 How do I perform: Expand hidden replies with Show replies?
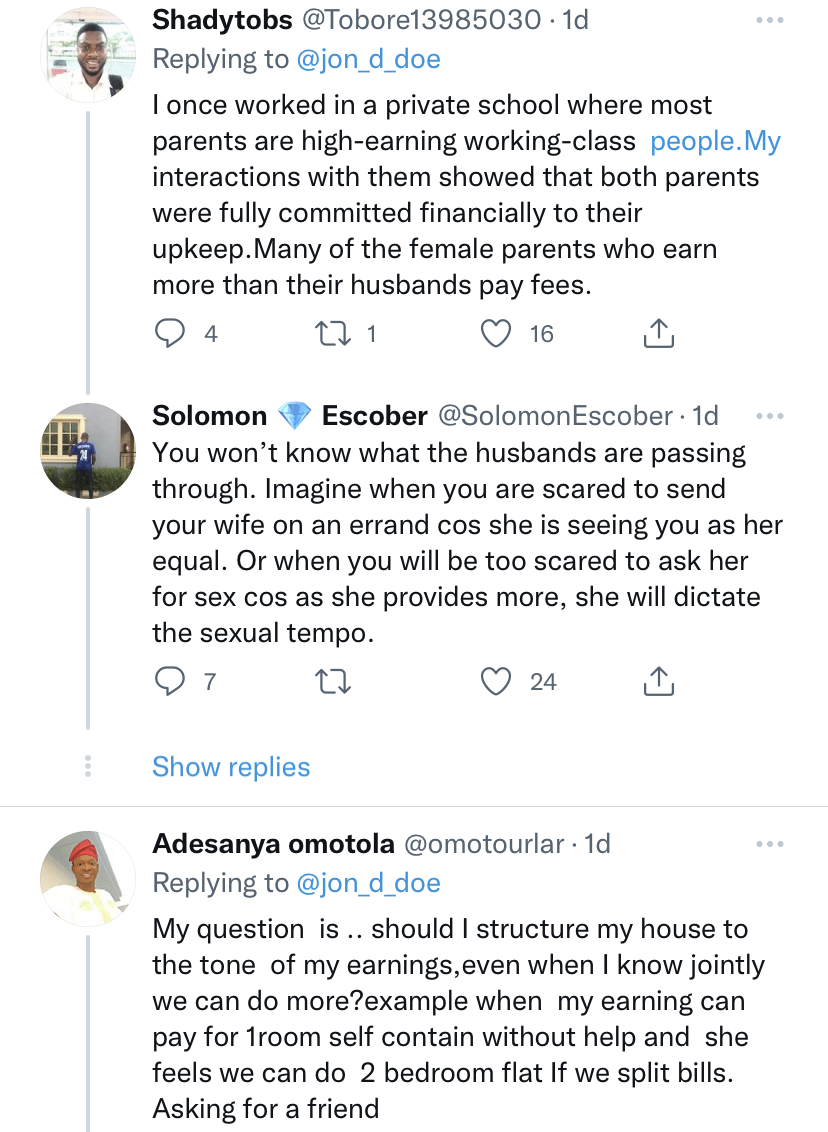point(231,767)
